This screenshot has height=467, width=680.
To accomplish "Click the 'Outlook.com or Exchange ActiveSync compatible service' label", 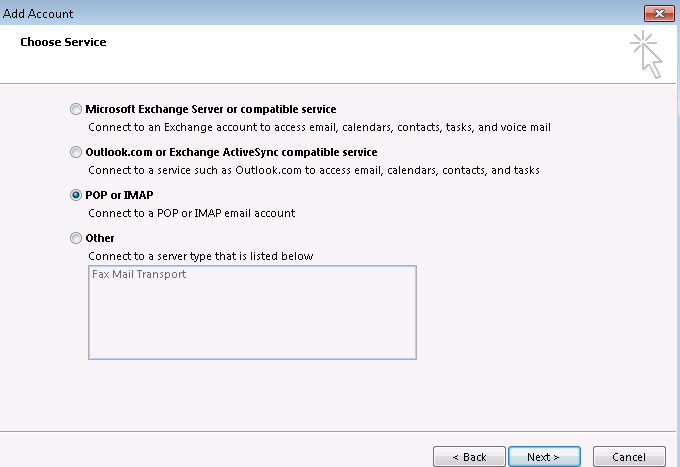I will [231, 152].
